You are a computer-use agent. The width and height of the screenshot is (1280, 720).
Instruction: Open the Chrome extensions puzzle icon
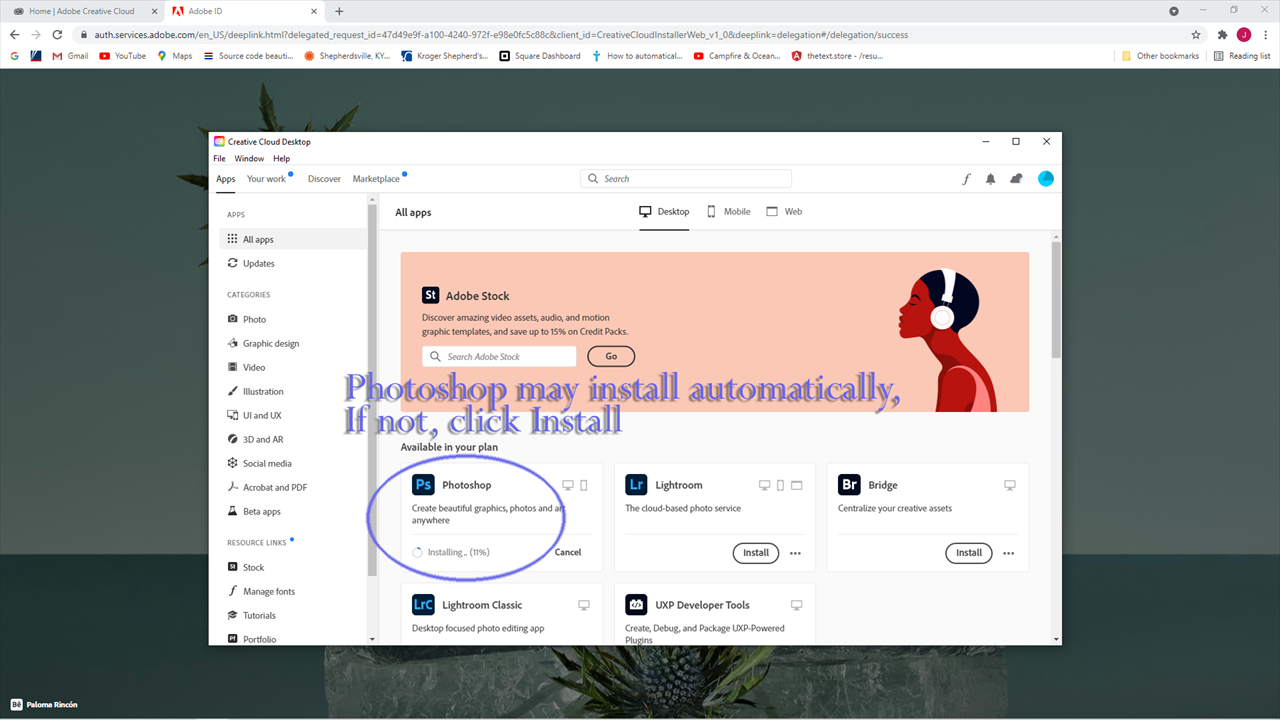(1222, 34)
